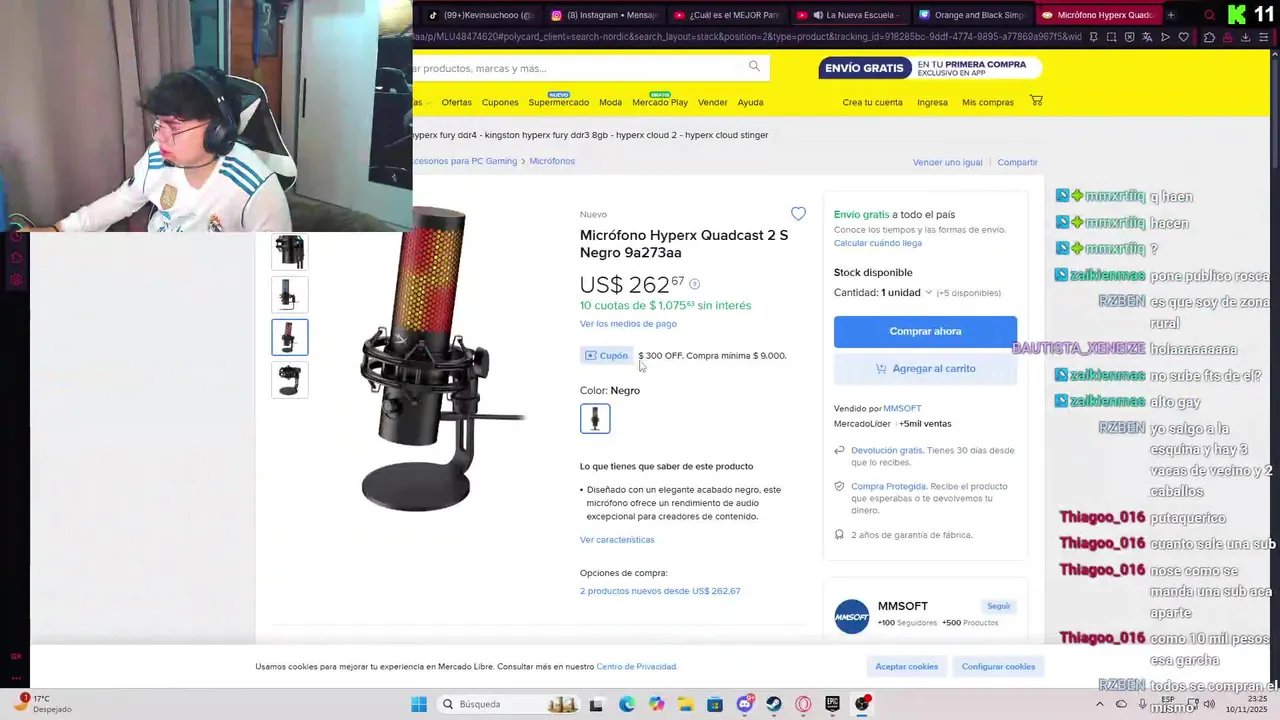Open Centro de Privacidad link
This screenshot has height=720, width=1280.
point(636,666)
